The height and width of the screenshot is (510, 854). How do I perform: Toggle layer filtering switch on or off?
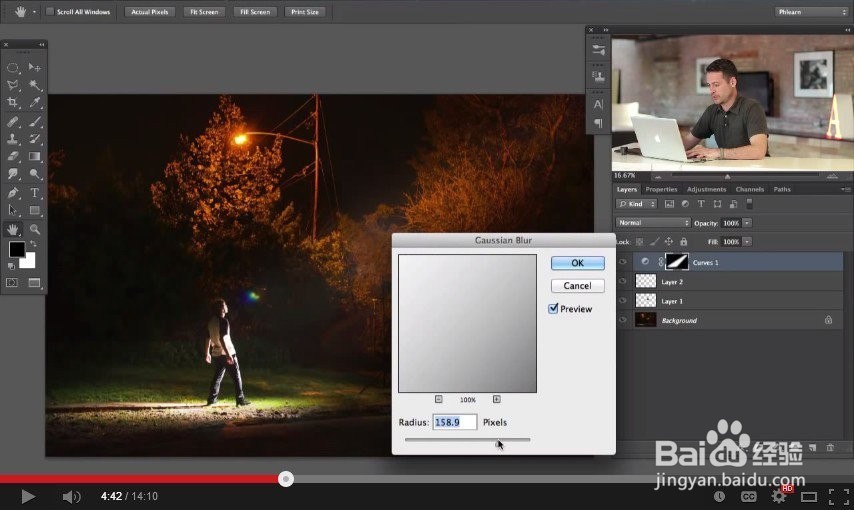pyautogui.click(x=749, y=203)
